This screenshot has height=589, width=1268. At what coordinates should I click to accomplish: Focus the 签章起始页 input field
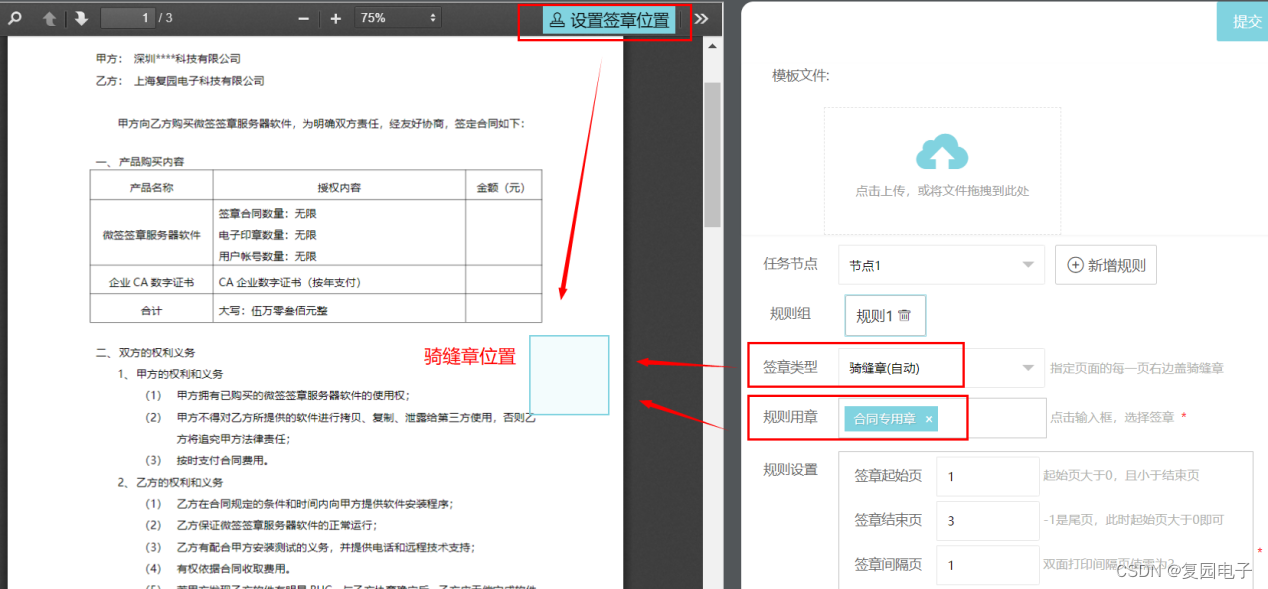click(988, 476)
